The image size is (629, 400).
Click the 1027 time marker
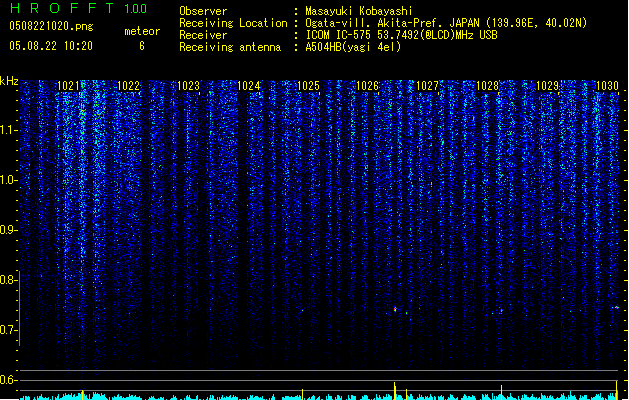pyautogui.click(x=428, y=86)
